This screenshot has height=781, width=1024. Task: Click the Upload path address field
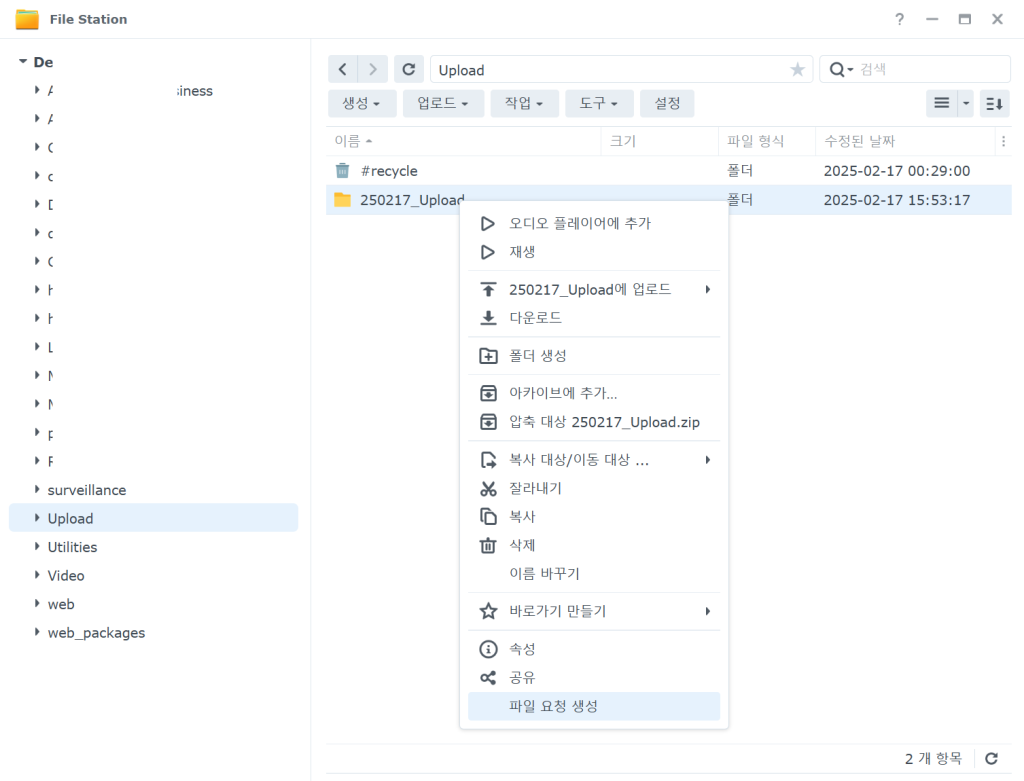621,69
